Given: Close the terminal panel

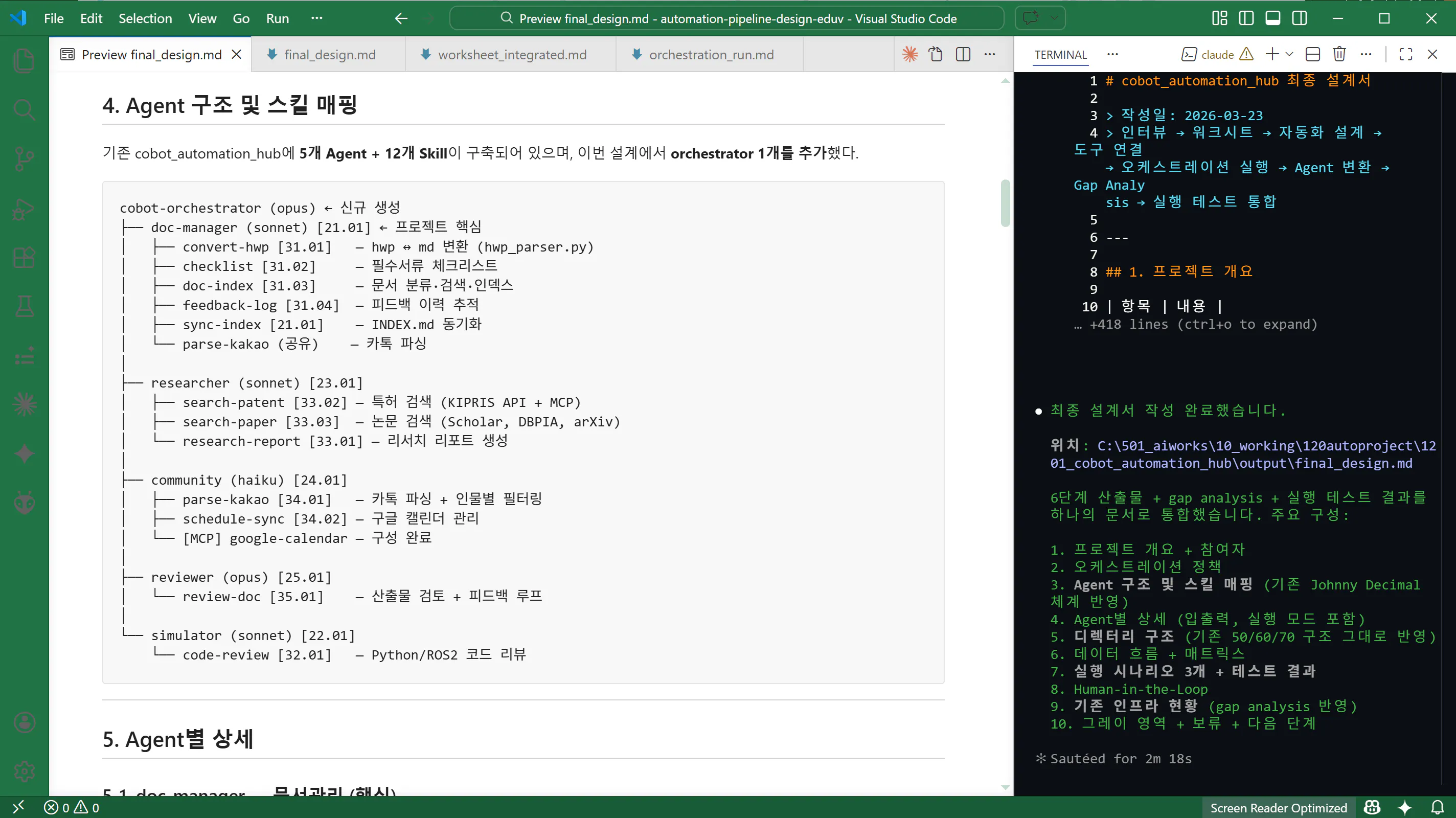Looking at the screenshot, I should tap(1432, 54).
